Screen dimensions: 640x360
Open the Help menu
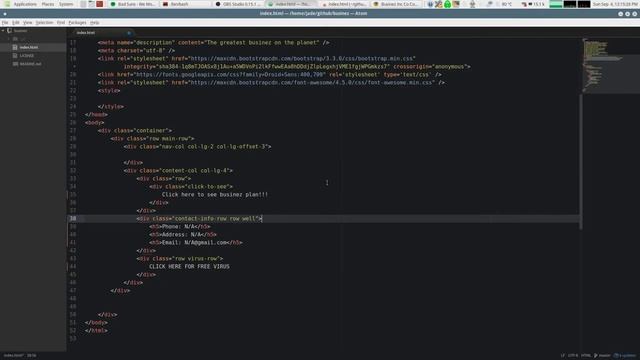pyautogui.click(x=94, y=22)
